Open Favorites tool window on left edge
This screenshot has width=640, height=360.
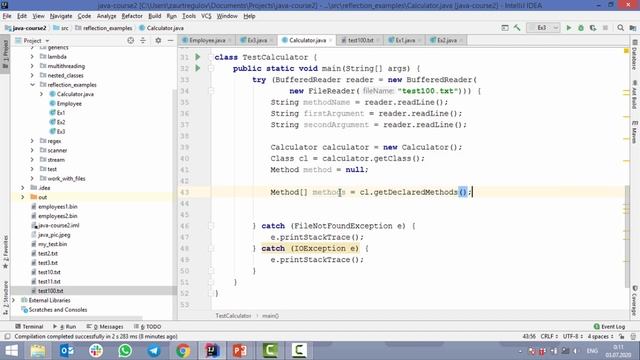(5, 252)
